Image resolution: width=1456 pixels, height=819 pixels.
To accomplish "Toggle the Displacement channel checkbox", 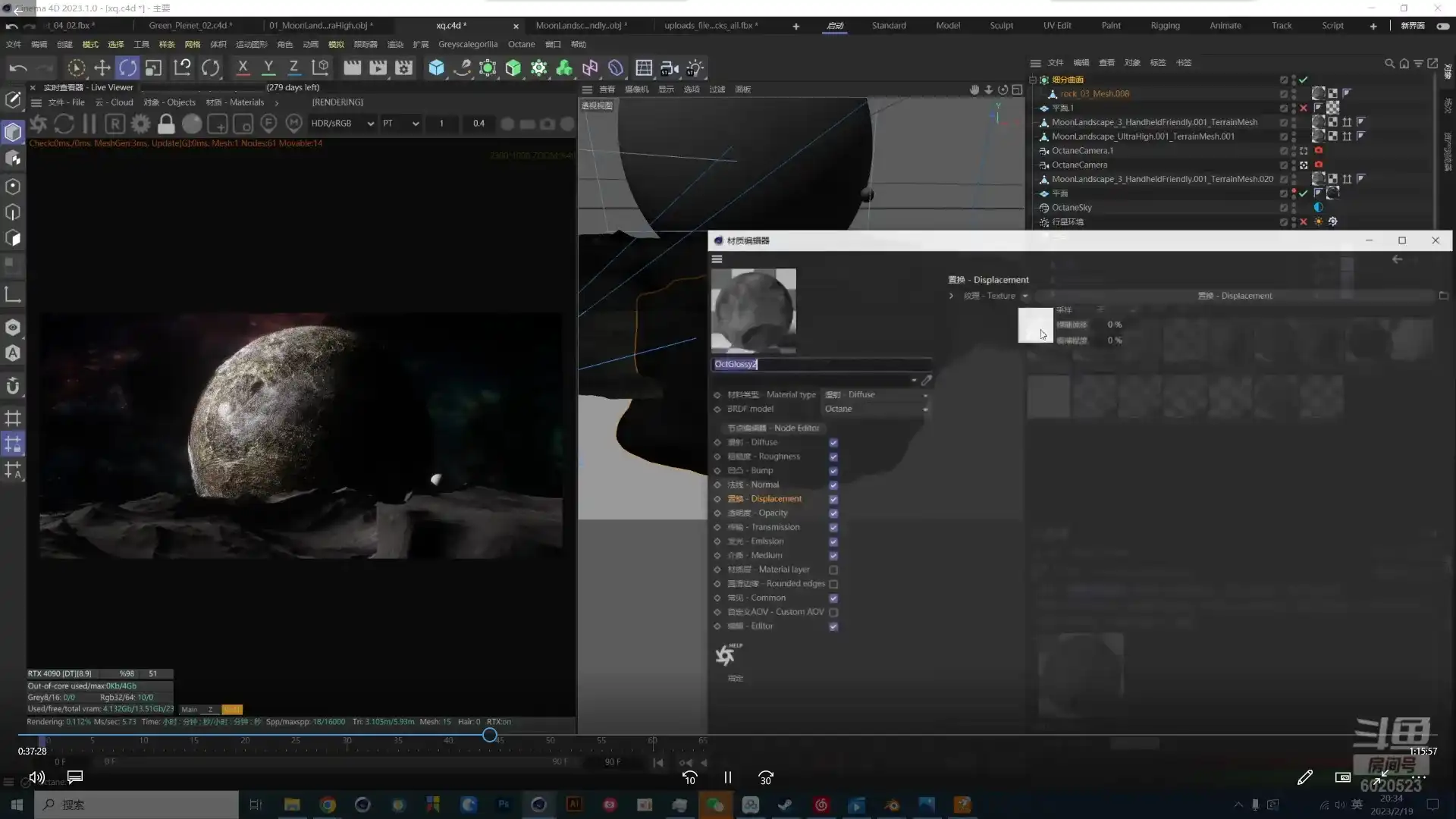I will click(x=833, y=499).
